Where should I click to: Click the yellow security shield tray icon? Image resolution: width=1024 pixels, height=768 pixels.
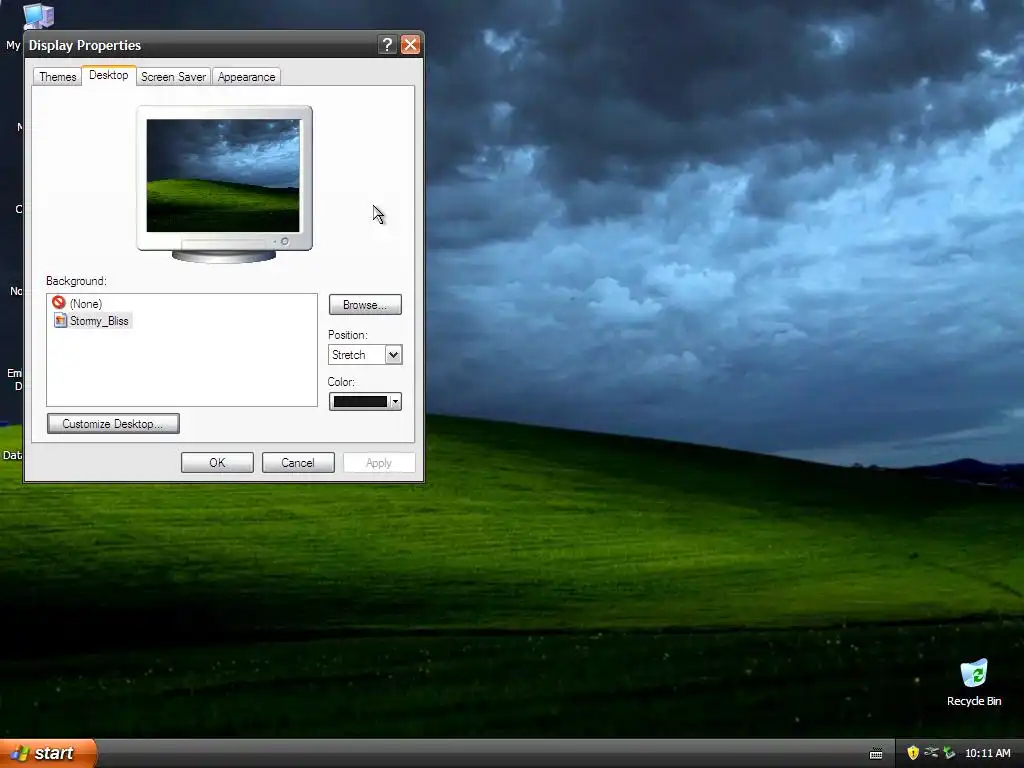913,753
